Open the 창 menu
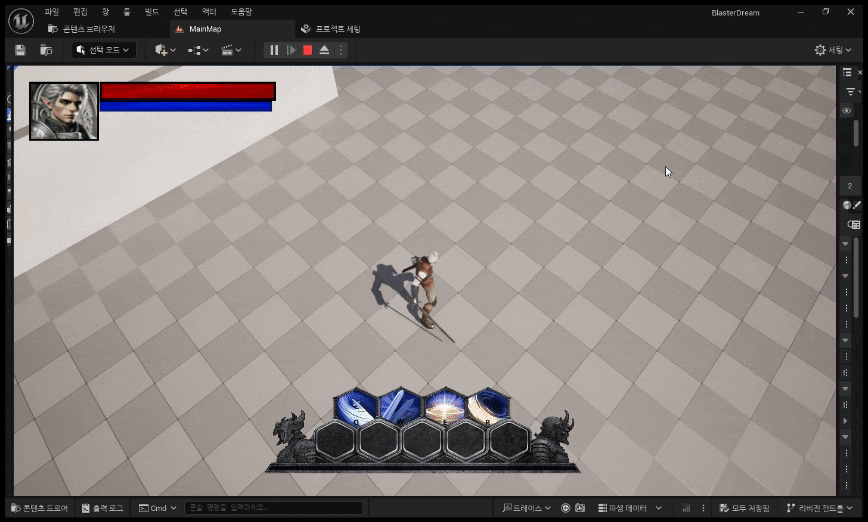This screenshot has width=868, height=522. (105, 12)
